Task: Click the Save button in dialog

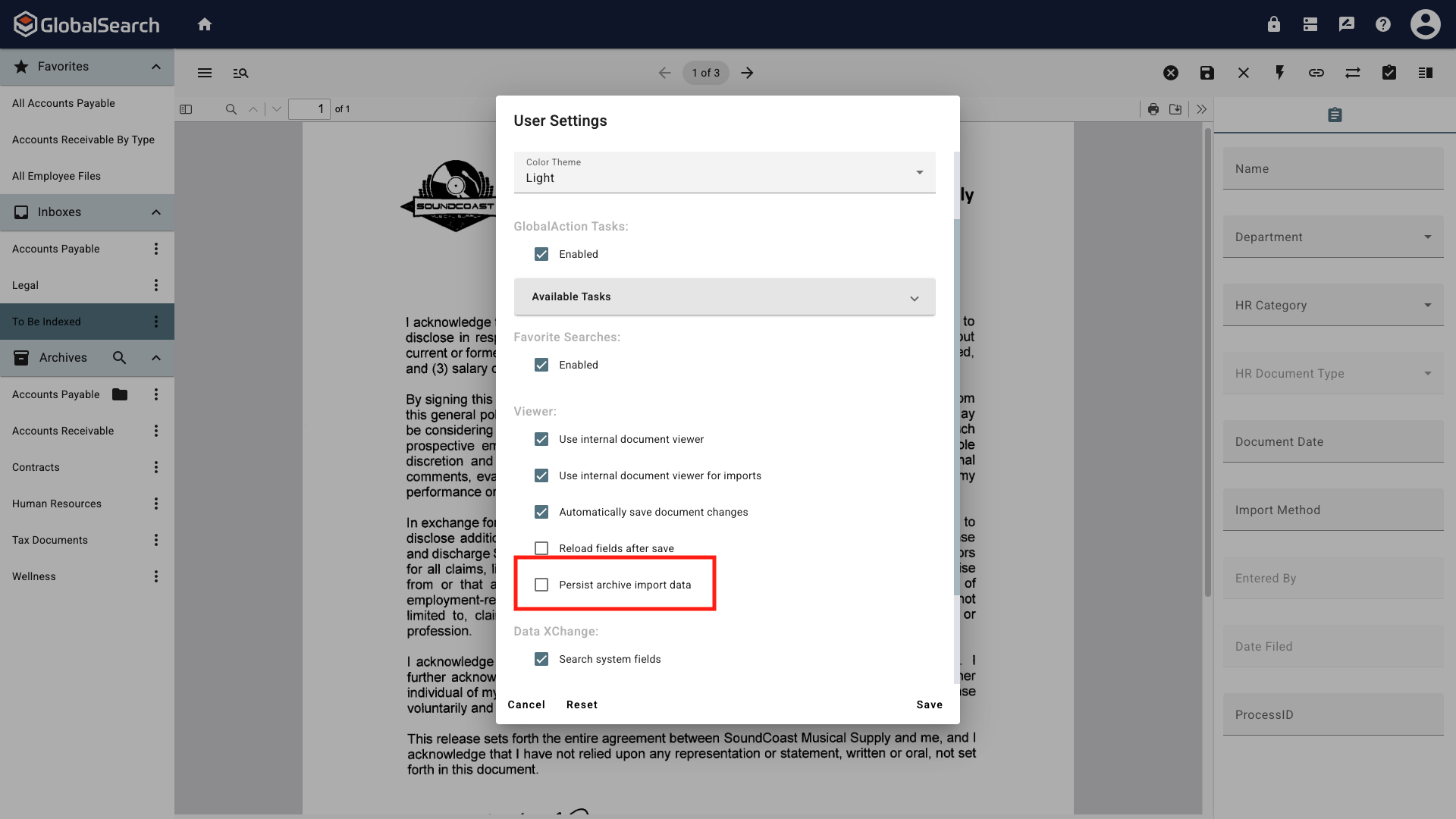Action: 929,704
